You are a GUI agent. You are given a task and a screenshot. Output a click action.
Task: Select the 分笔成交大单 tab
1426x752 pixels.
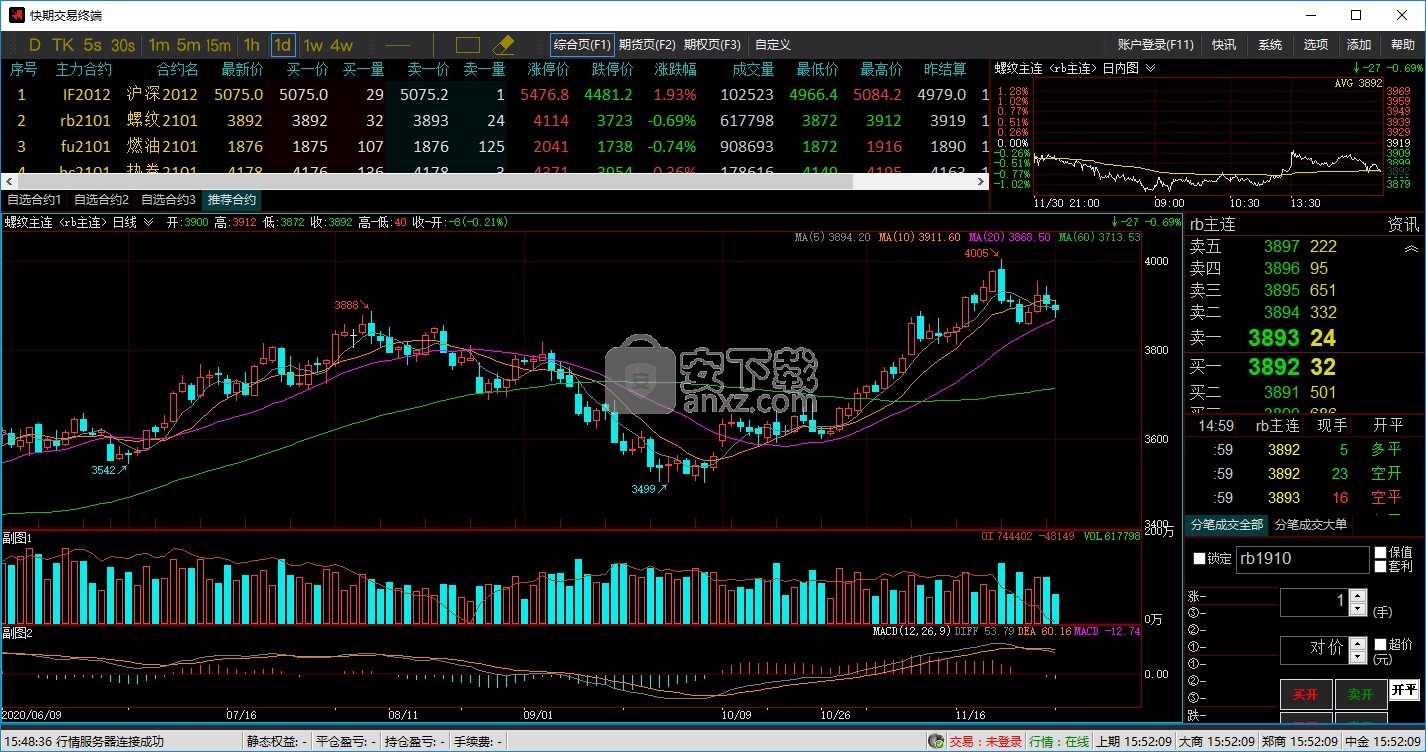[x=1310, y=524]
